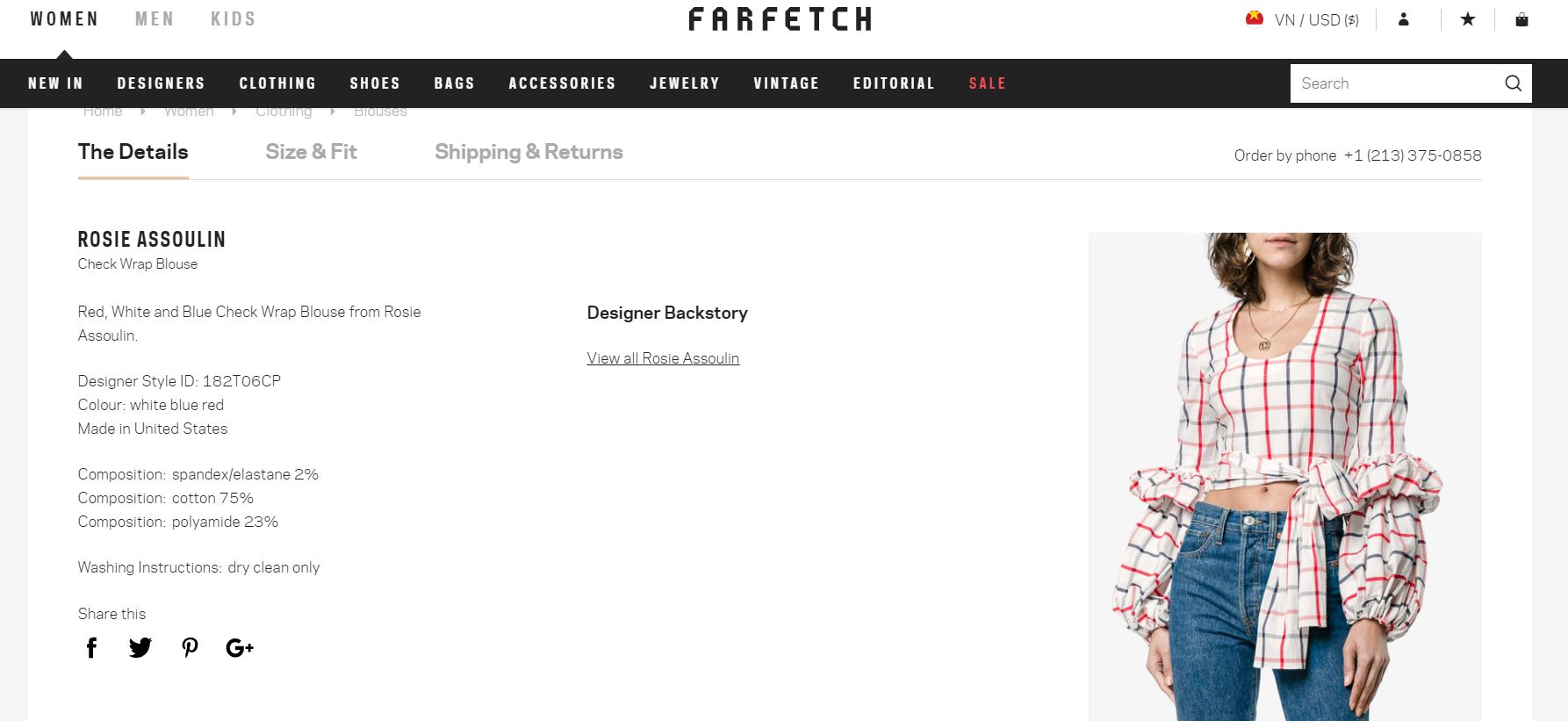This screenshot has height=721, width=1568.
Task: Open the shopping bag icon
Action: [x=1521, y=19]
